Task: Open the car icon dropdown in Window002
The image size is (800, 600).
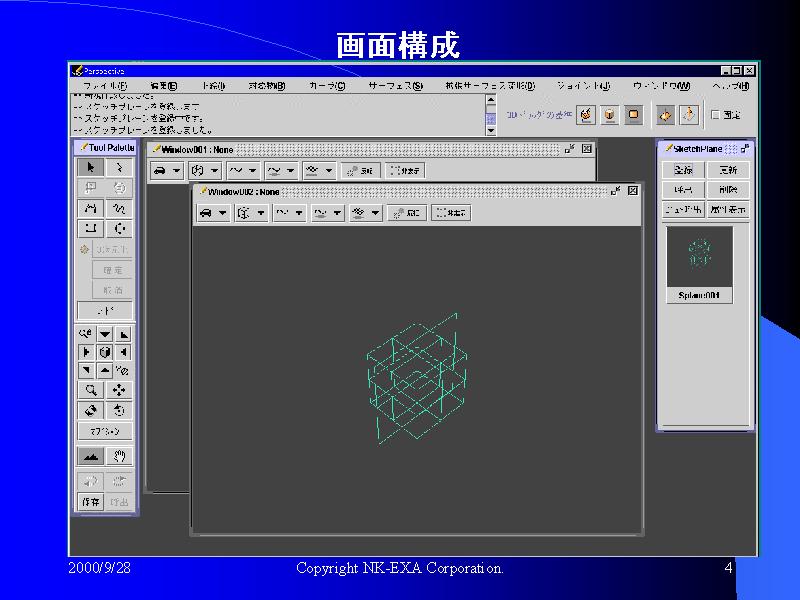Action: tap(212, 213)
